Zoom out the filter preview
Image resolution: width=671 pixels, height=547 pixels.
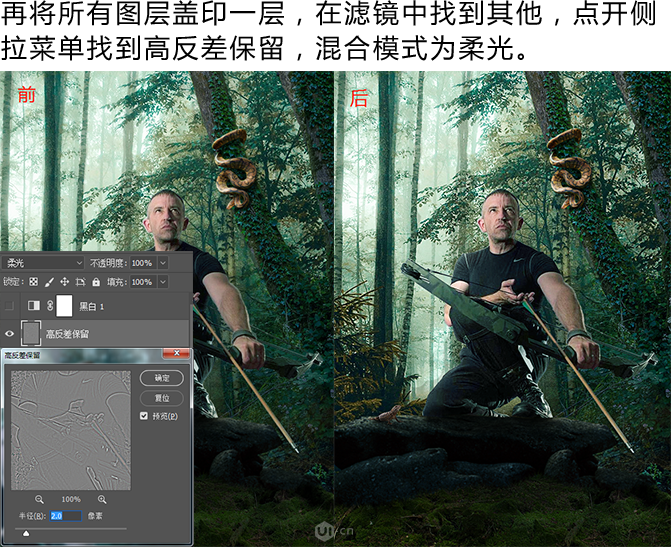click(39, 499)
